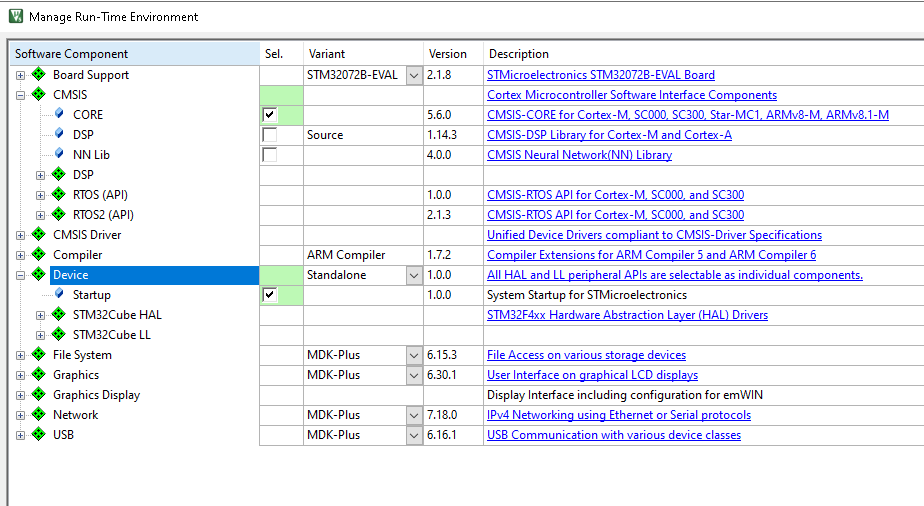Open the Compiler Extensions for ARM Compiler link
Image resolution: width=924 pixels, height=506 pixels.
point(651,255)
